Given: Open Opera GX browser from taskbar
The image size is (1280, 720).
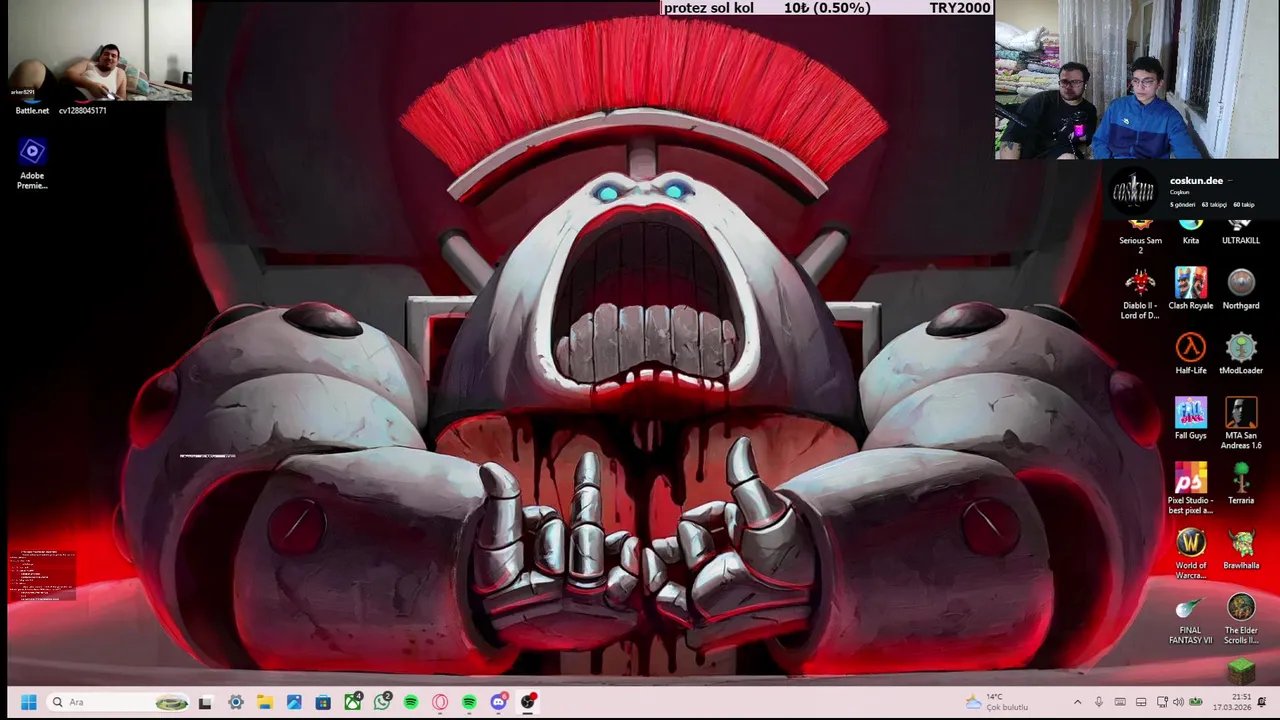Looking at the screenshot, I should point(440,702).
